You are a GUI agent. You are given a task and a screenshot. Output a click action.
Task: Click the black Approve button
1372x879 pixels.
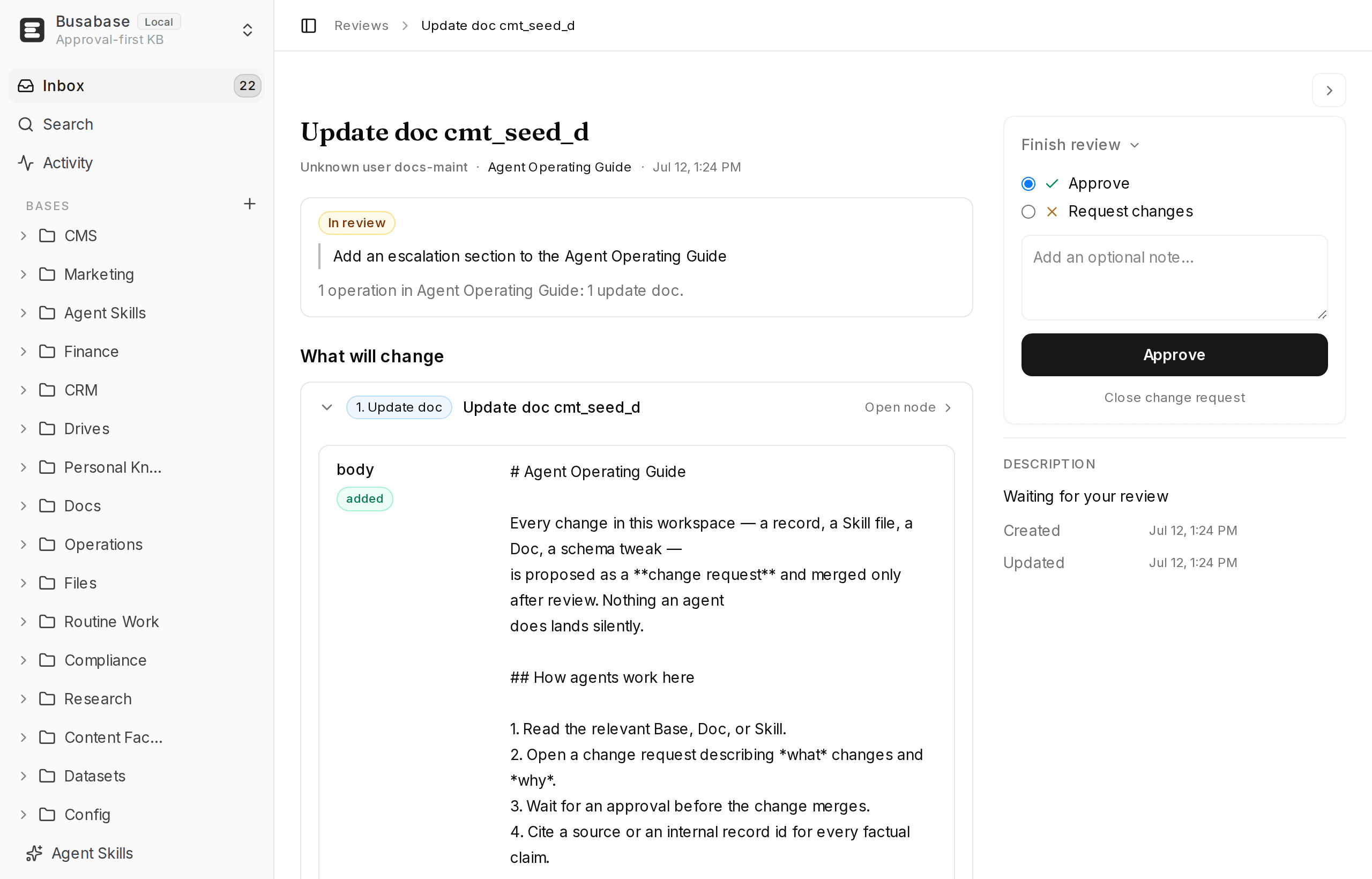(x=1175, y=355)
